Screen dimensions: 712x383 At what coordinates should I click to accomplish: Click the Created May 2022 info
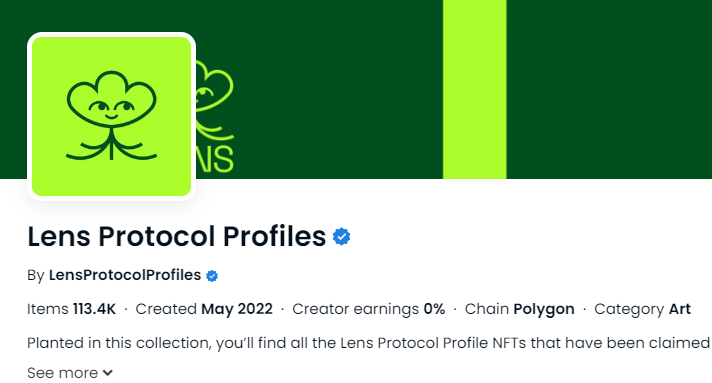pyautogui.click(x=204, y=309)
